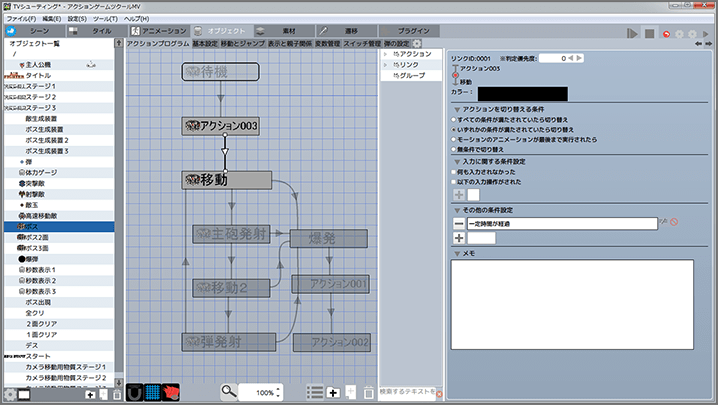Select すべての条件が満たされていたら切り替え radio option
The width and height of the screenshot is (718, 405).
[x=452, y=119]
